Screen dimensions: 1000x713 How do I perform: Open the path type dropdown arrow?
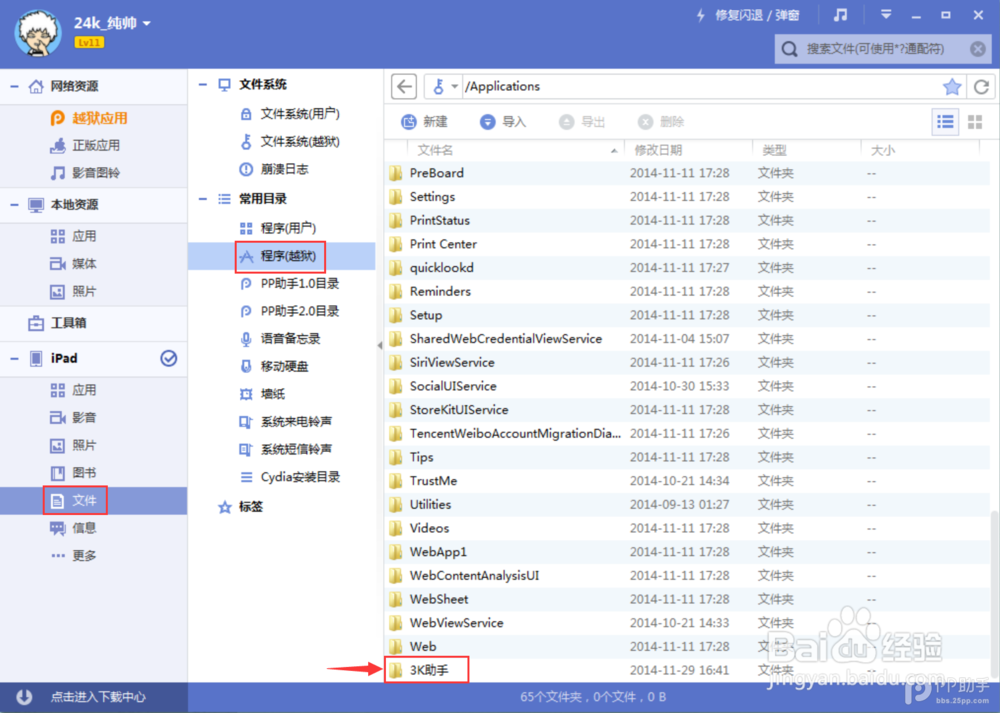coord(455,86)
